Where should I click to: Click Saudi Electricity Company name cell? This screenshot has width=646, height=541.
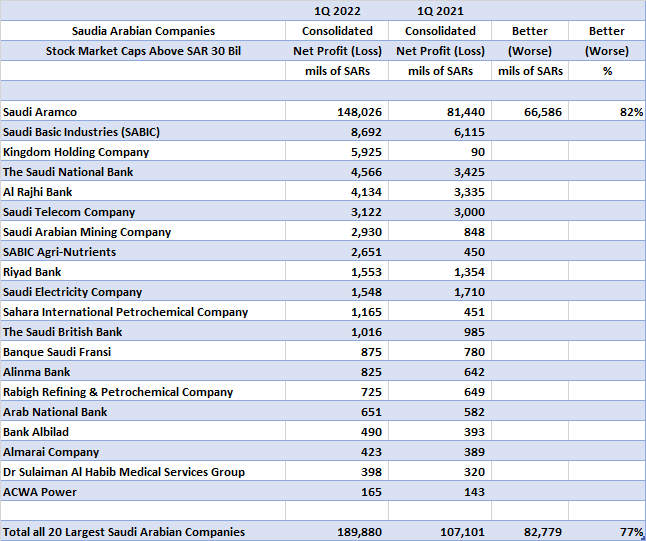tap(143, 291)
